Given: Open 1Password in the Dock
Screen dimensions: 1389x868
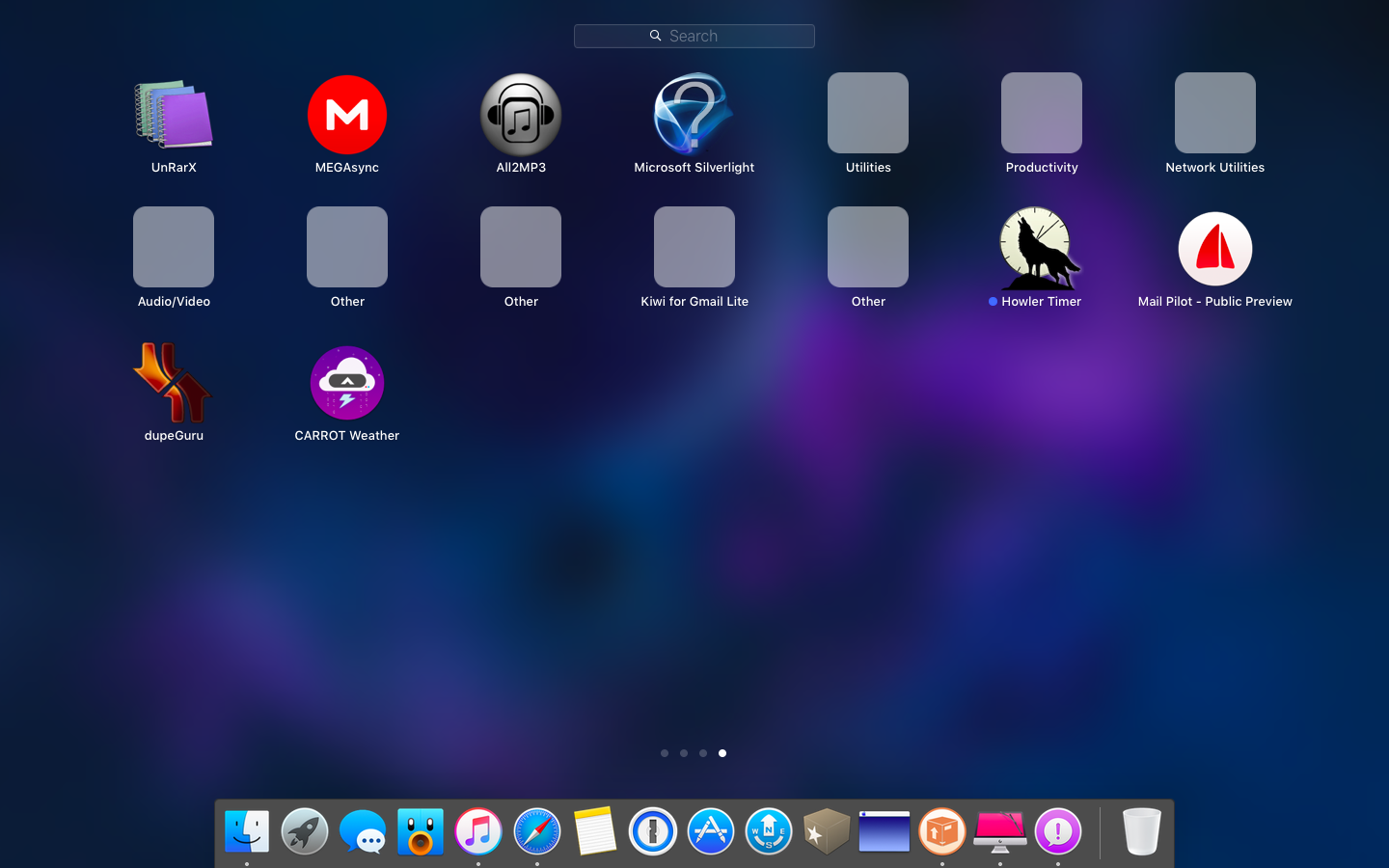Looking at the screenshot, I should click(653, 831).
